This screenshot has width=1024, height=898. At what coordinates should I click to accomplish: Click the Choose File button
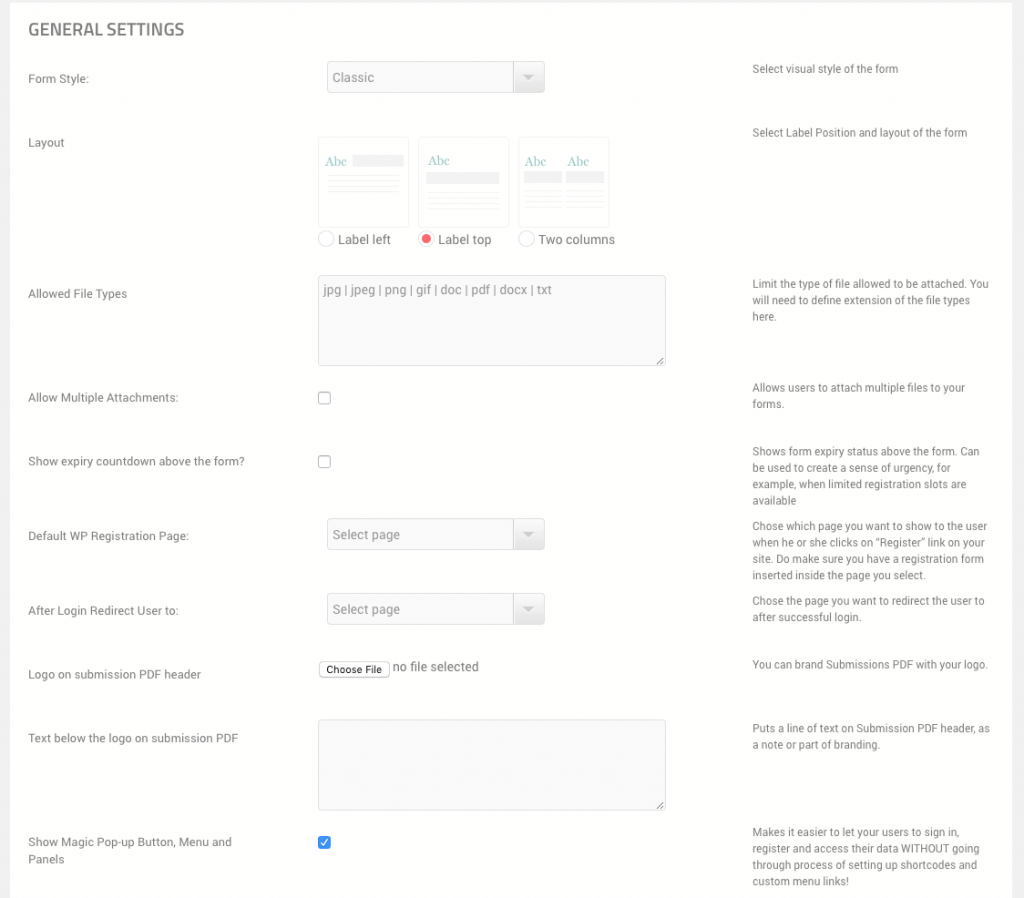(x=354, y=669)
